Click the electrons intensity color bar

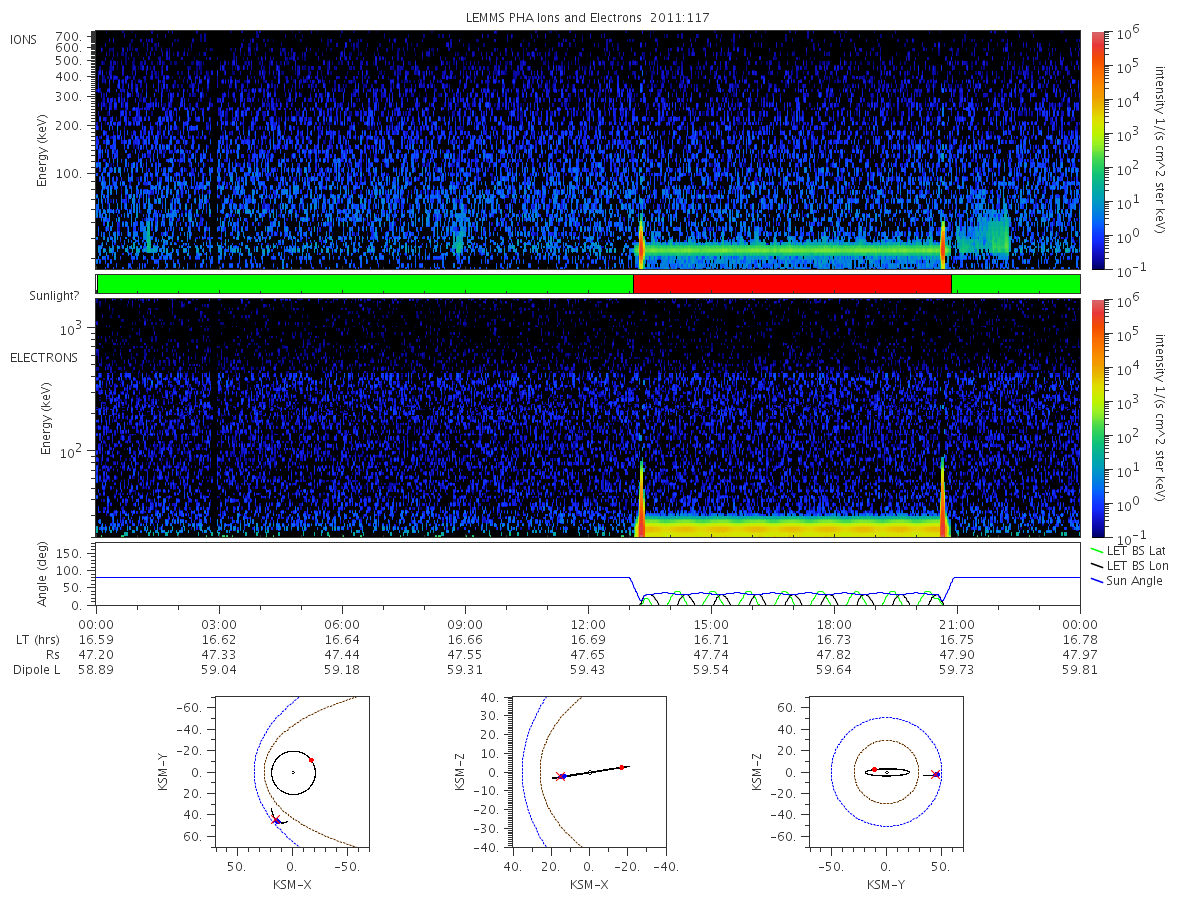[1097, 417]
